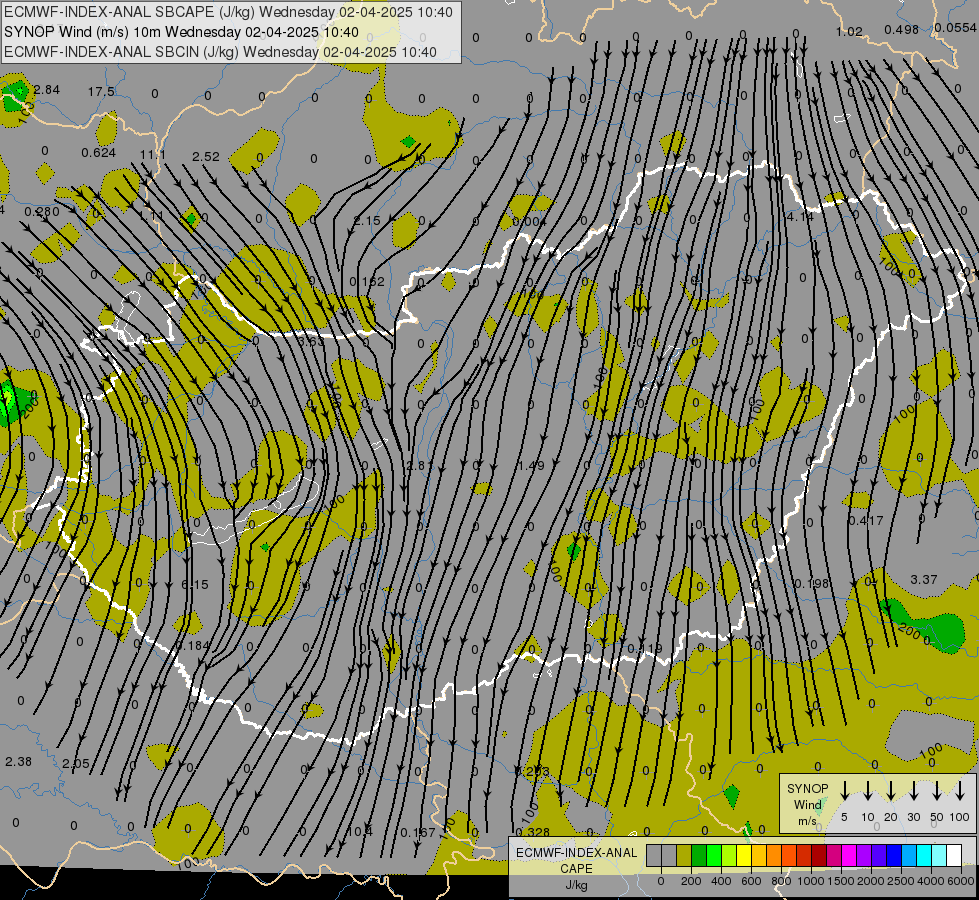Click the 200 tick on CAPE scale
The height and width of the screenshot is (900, 979).
coord(691,881)
